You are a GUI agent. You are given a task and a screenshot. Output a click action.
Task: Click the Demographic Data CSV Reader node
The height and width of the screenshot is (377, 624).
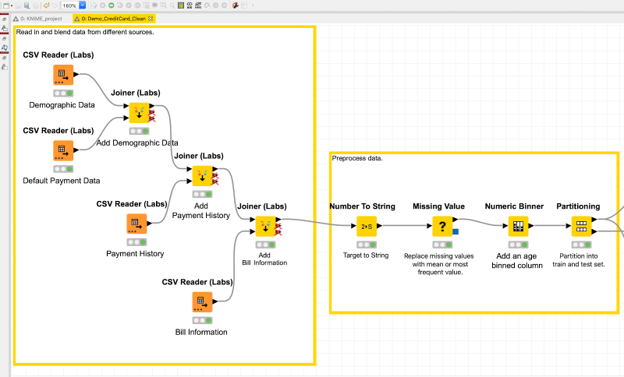click(x=63, y=75)
